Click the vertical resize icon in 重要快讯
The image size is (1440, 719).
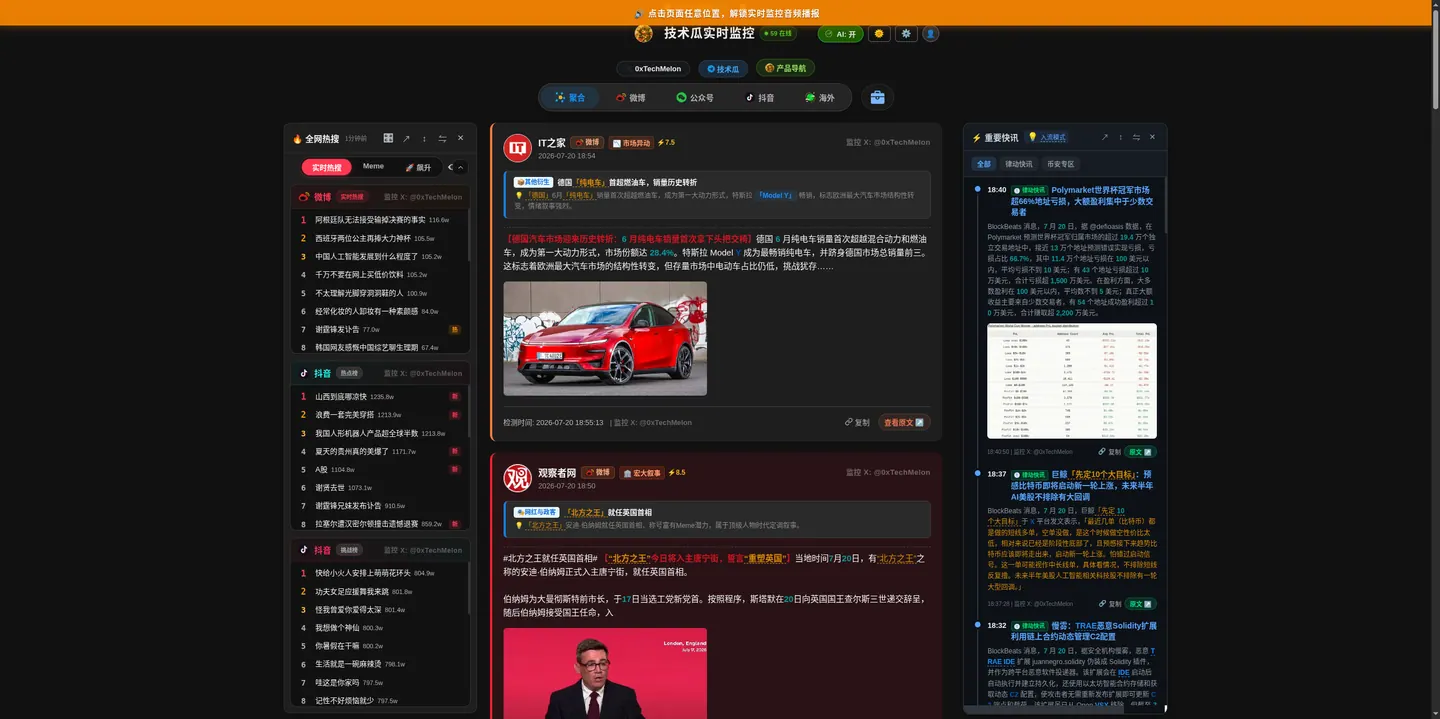click(1120, 138)
